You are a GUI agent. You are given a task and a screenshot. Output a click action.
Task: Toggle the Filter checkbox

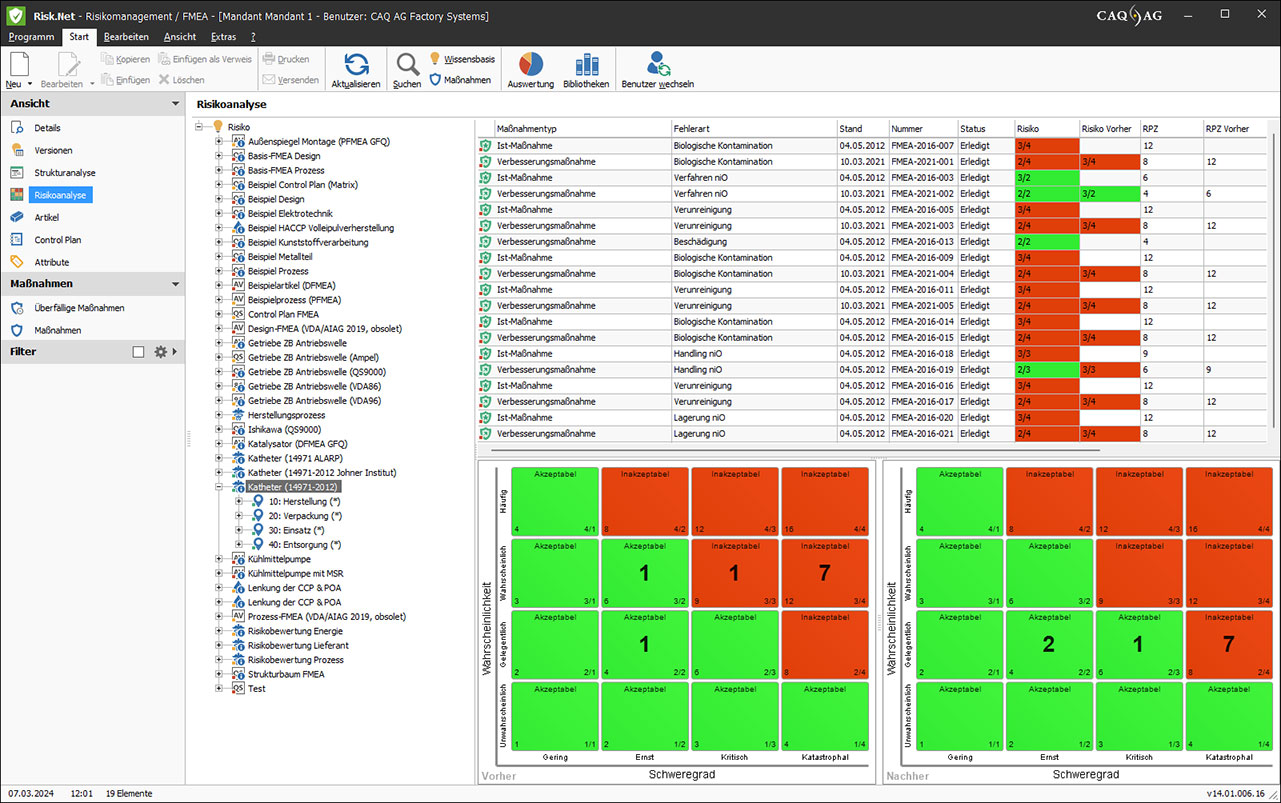tap(139, 352)
